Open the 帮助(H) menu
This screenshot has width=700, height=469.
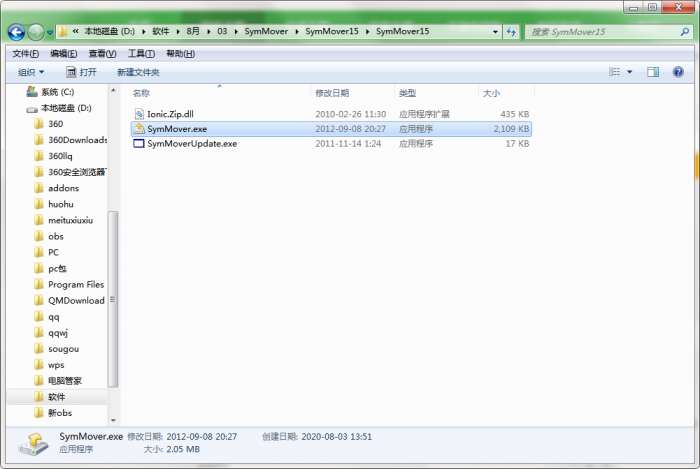pos(180,54)
